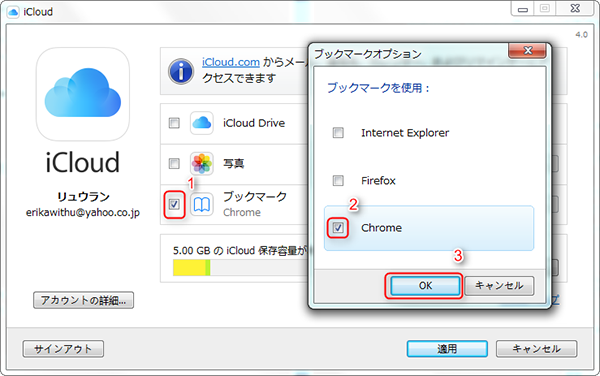Enable the 写真 checkbox

tap(174, 163)
